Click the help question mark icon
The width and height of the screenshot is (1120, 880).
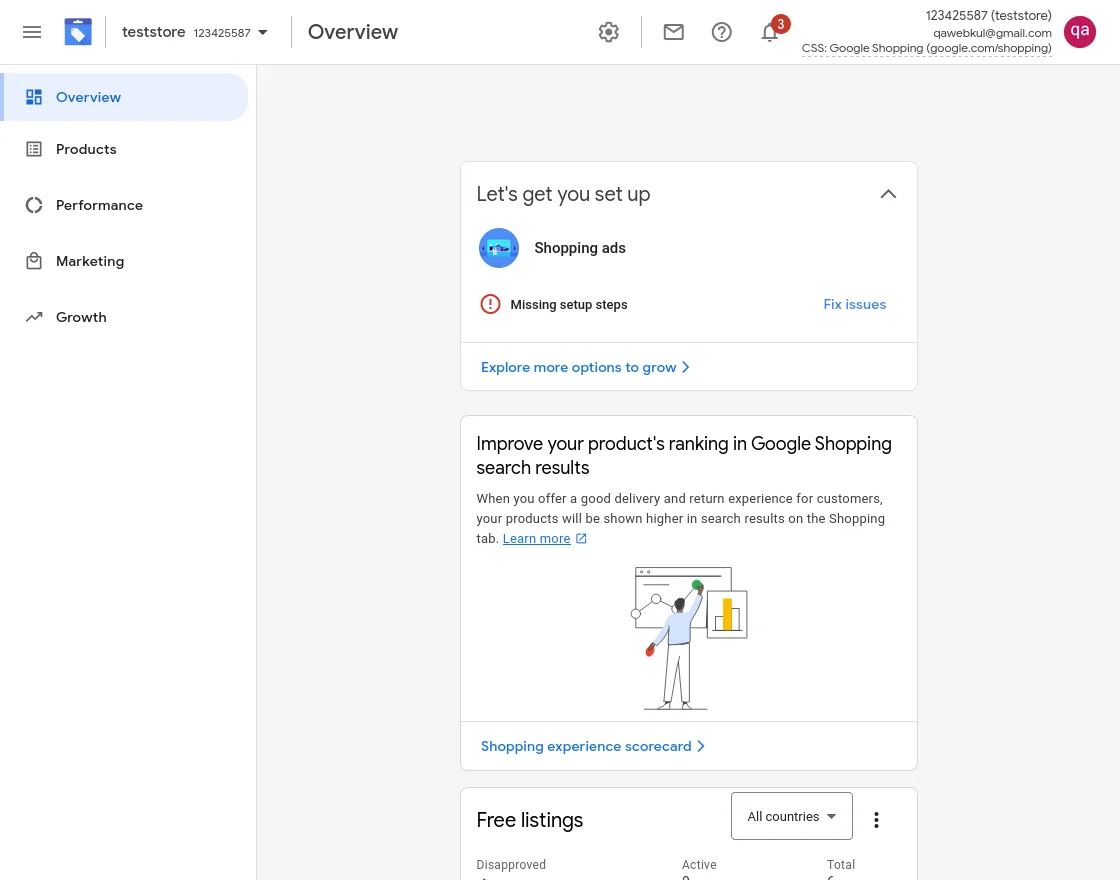722,32
